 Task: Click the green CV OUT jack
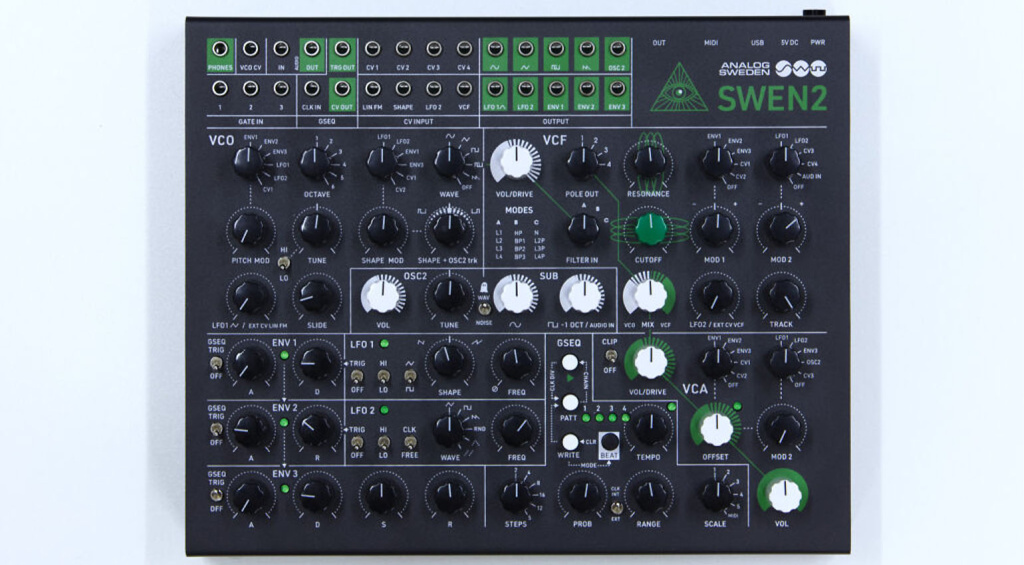pyautogui.click(x=342, y=88)
